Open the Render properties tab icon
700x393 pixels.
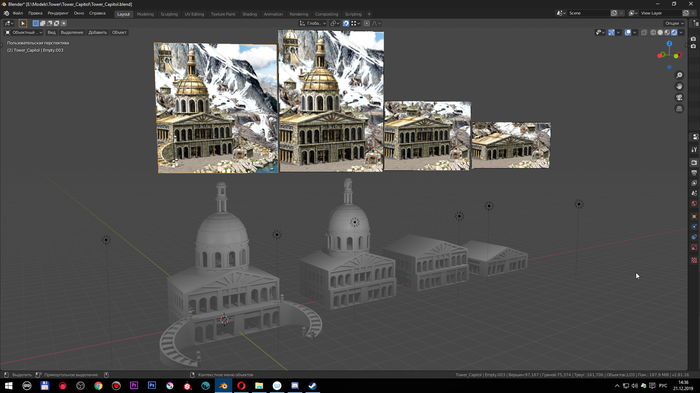click(x=694, y=163)
